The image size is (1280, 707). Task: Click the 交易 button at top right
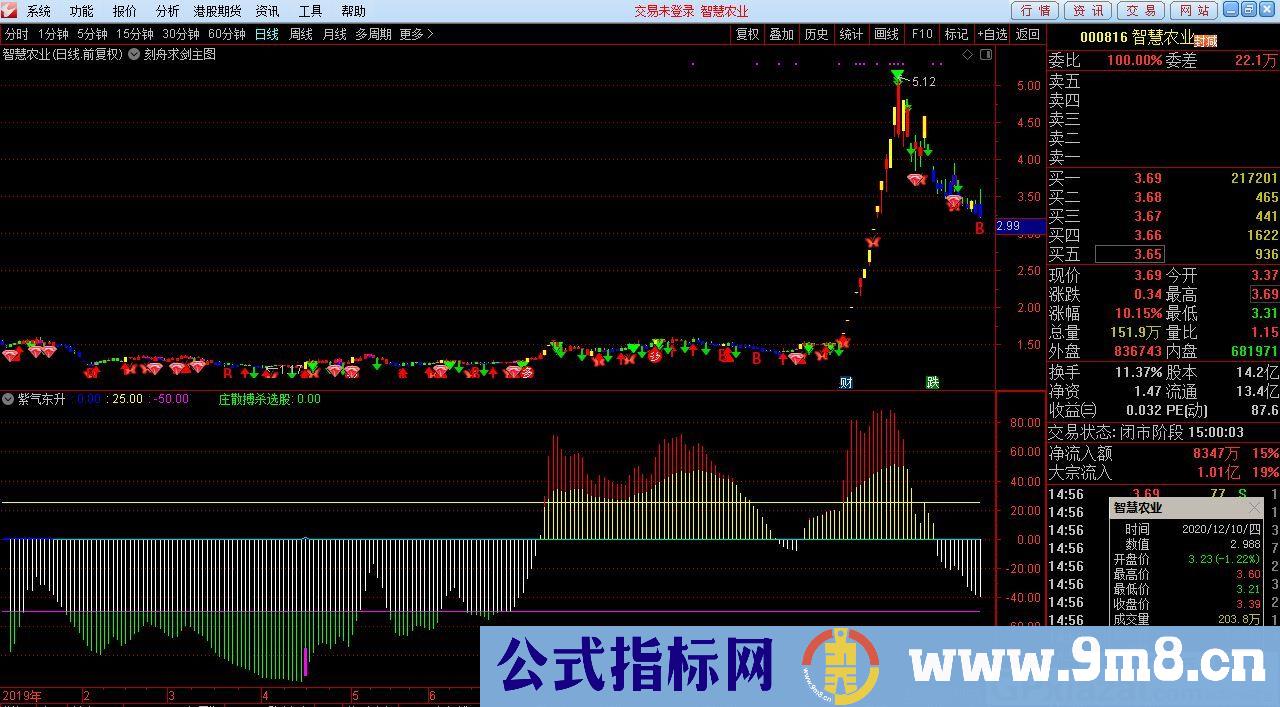tap(1140, 10)
